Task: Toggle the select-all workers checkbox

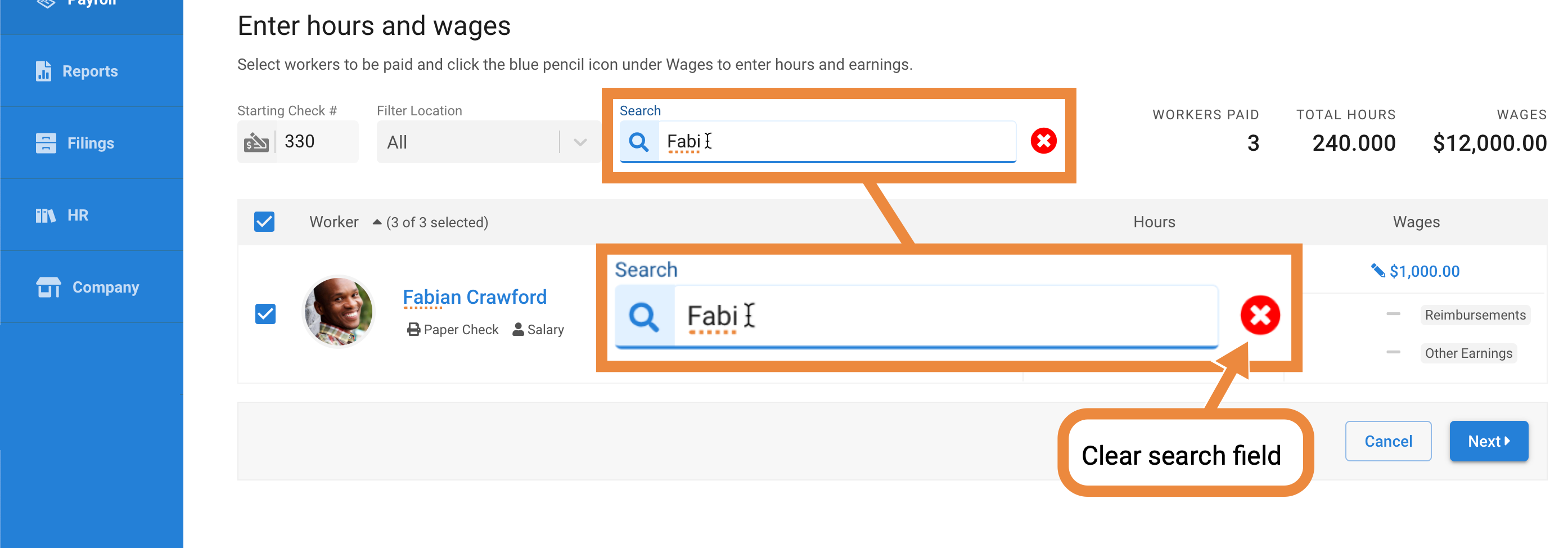Action: pyautogui.click(x=264, y=222)
